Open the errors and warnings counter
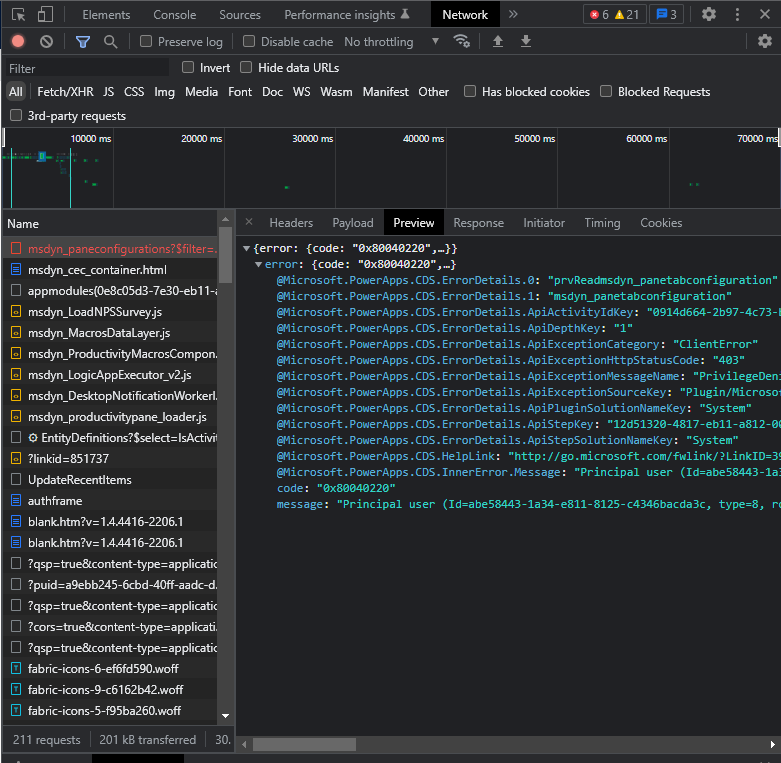 point(615,14)
